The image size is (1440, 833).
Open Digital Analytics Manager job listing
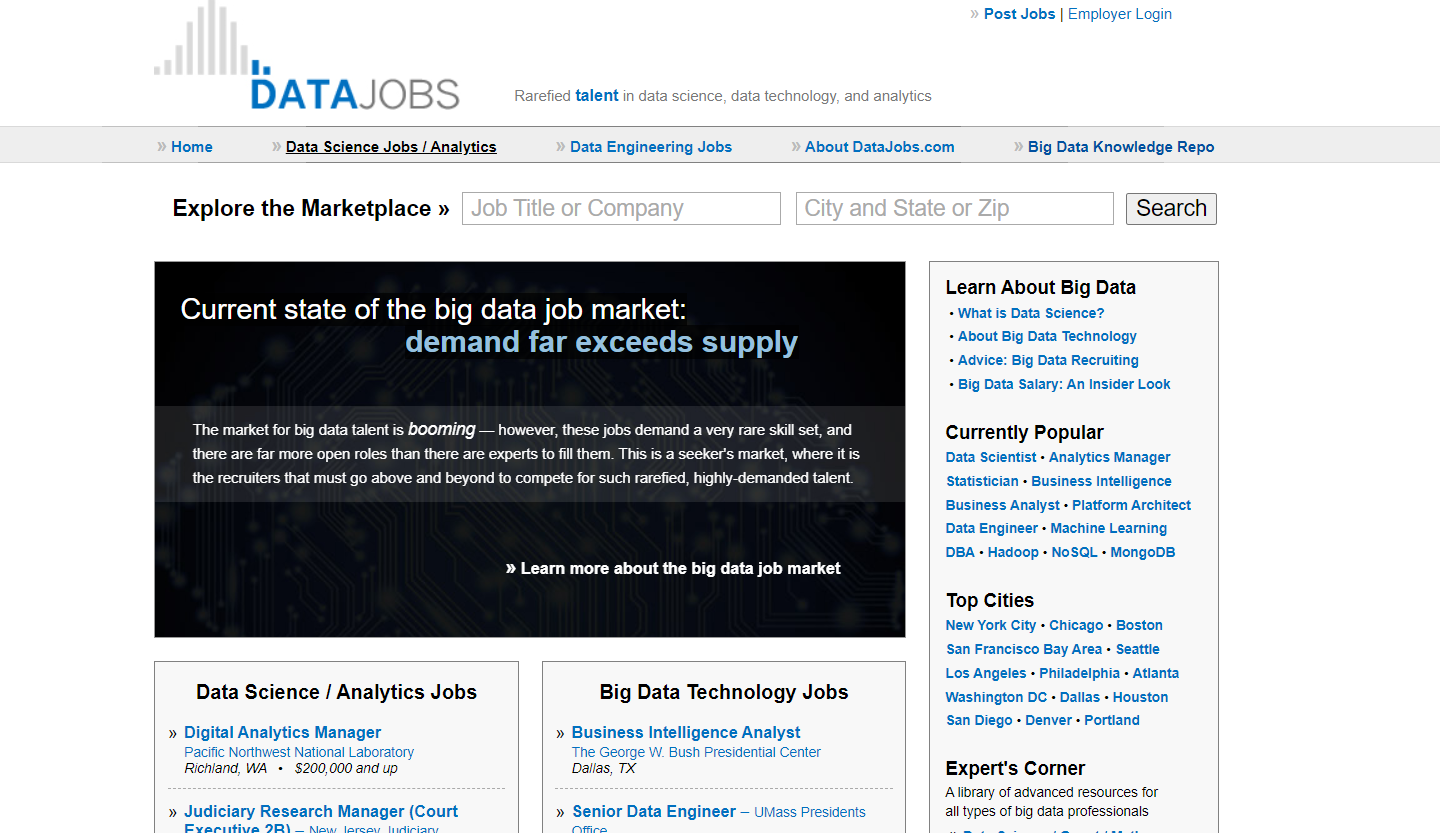coord(282,732)
